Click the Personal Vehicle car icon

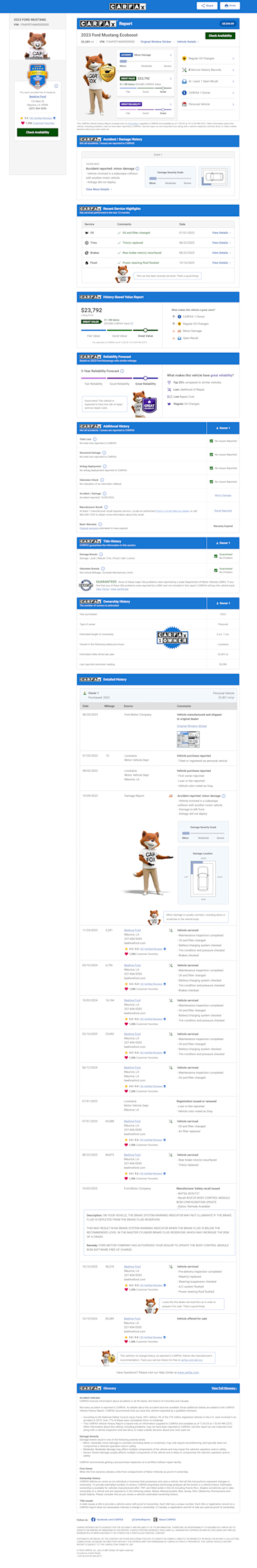(184, 104)
